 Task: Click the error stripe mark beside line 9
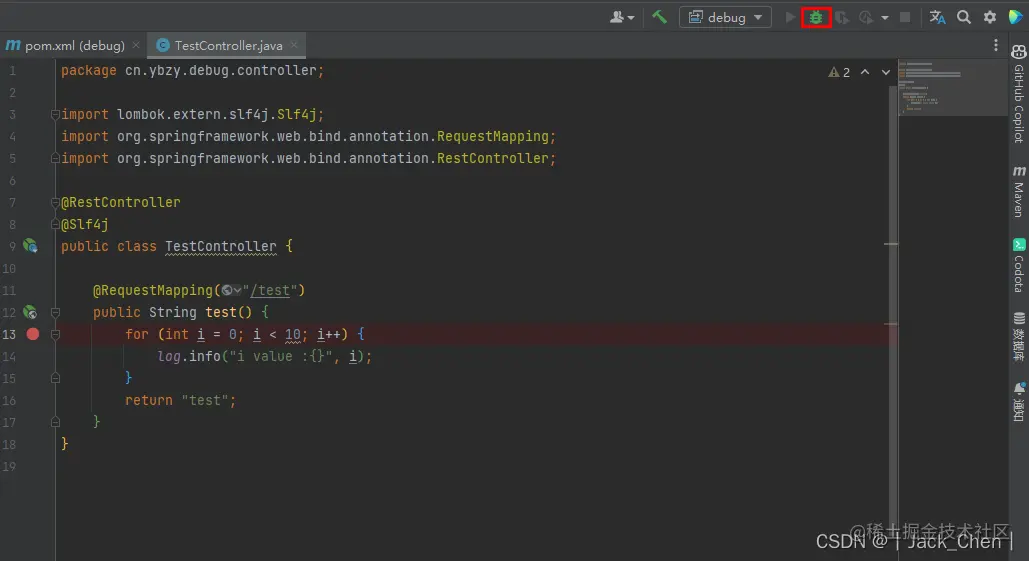891,244
